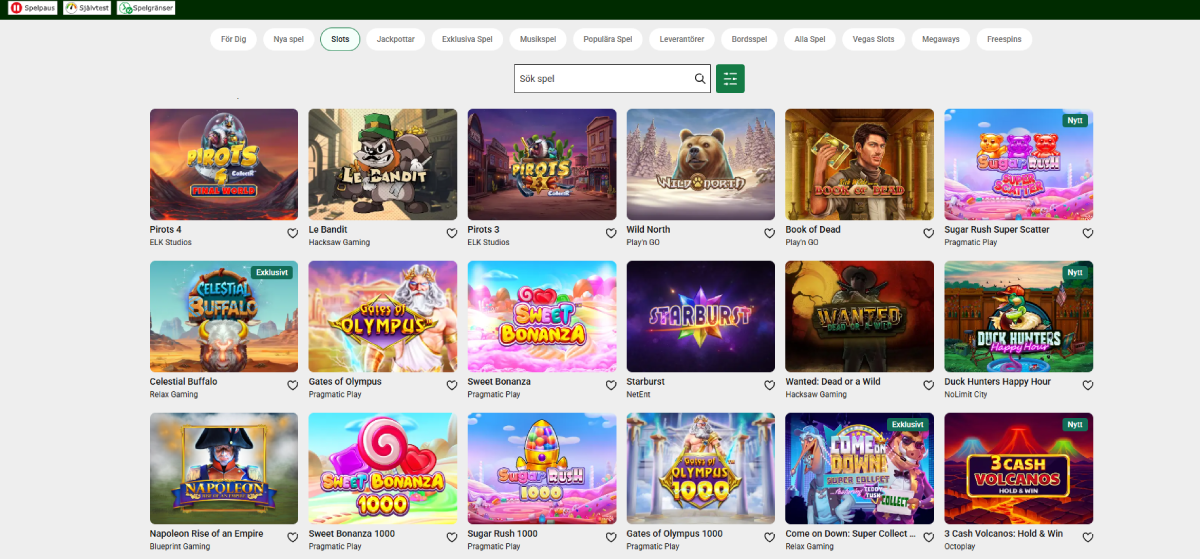The image size is (1200, 559).
Task: Toggle heart on Starburst game
Action: pos(769,385)
